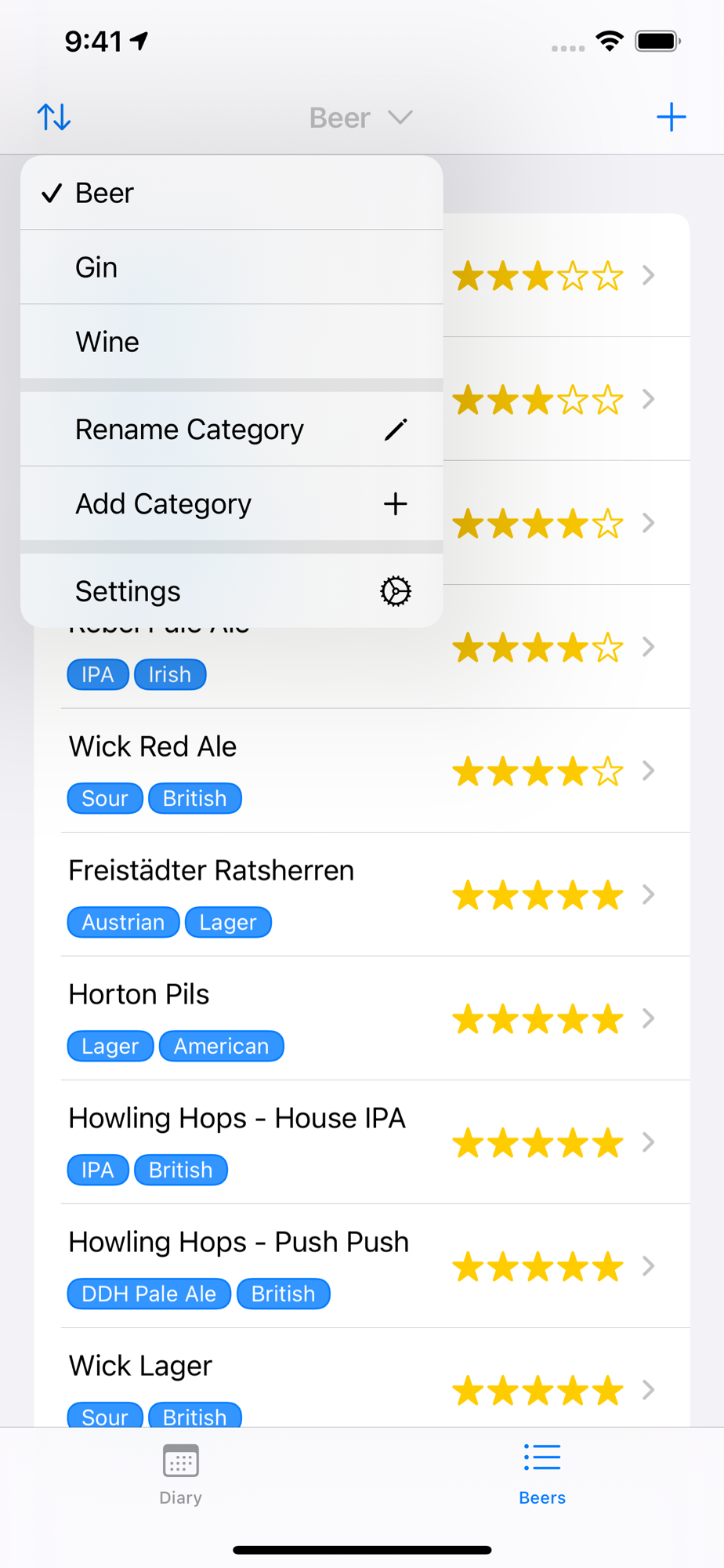Click the American tag on Horton Pils
This screenshot has width=724, height=1568.
[222, 1046]
